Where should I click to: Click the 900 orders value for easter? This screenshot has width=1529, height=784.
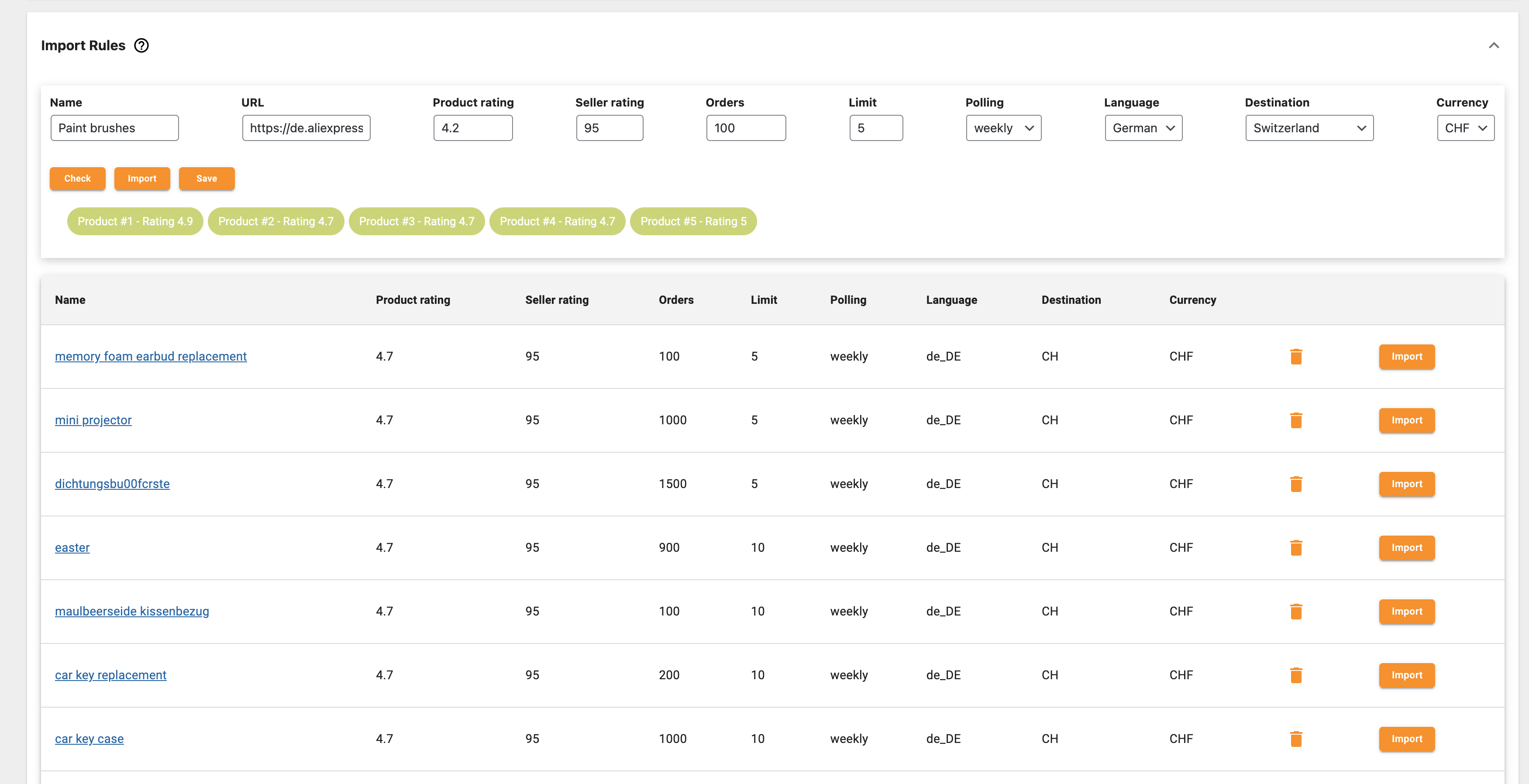[669, 547]
